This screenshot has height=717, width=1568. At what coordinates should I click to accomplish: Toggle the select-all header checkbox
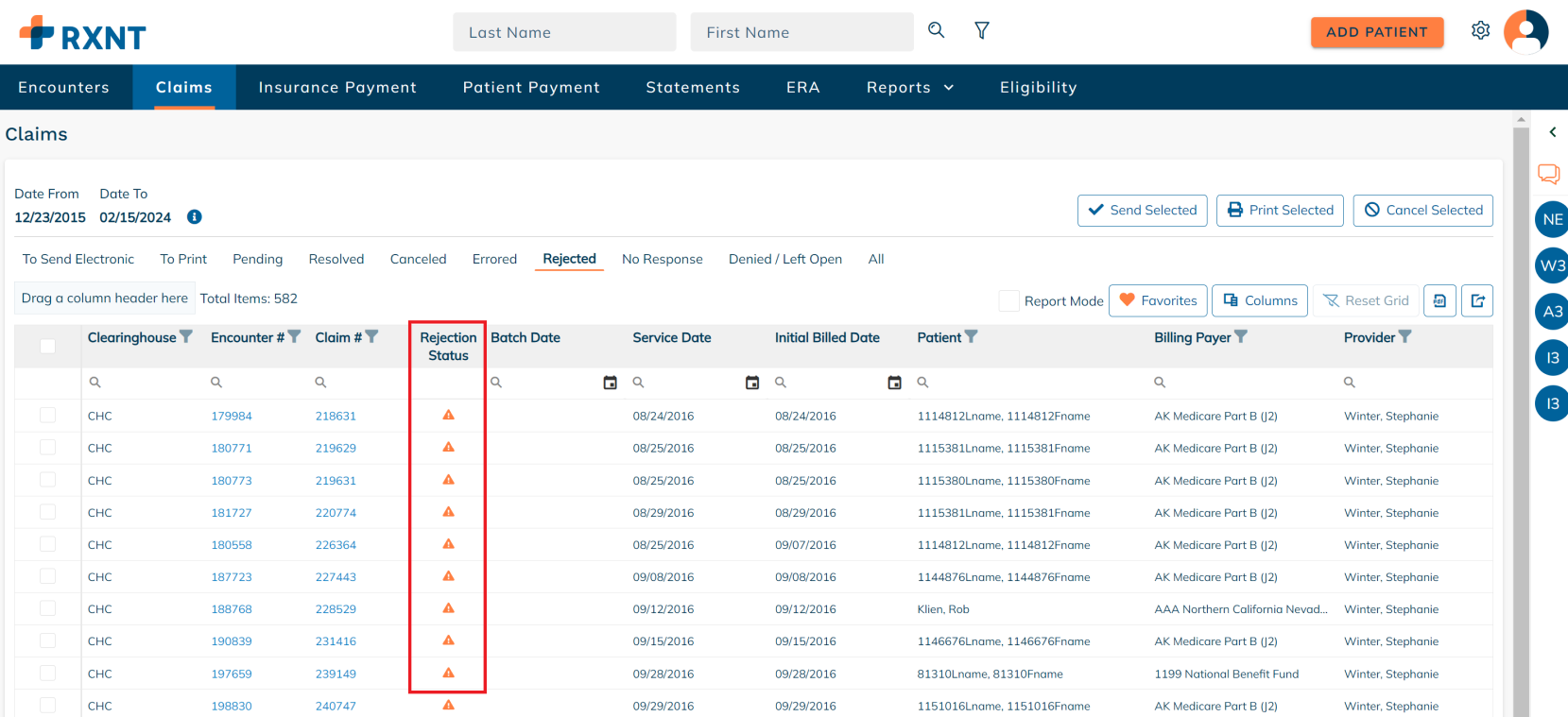[x=47, y=346]
